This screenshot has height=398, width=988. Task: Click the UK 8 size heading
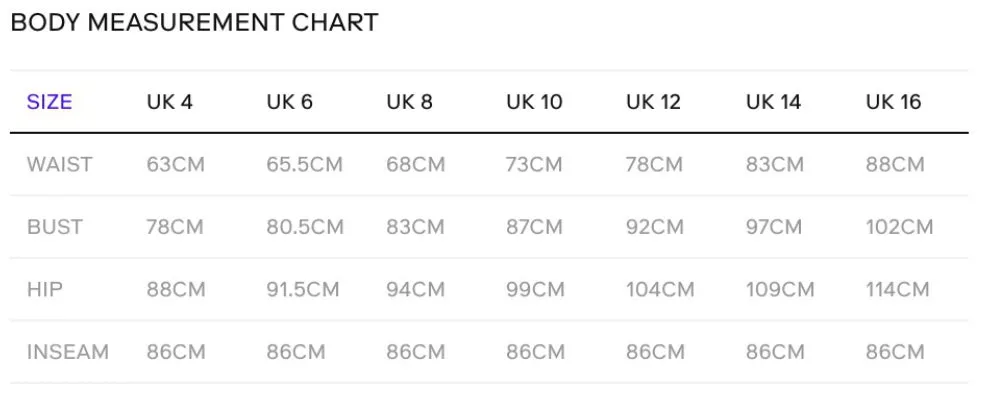410,101
